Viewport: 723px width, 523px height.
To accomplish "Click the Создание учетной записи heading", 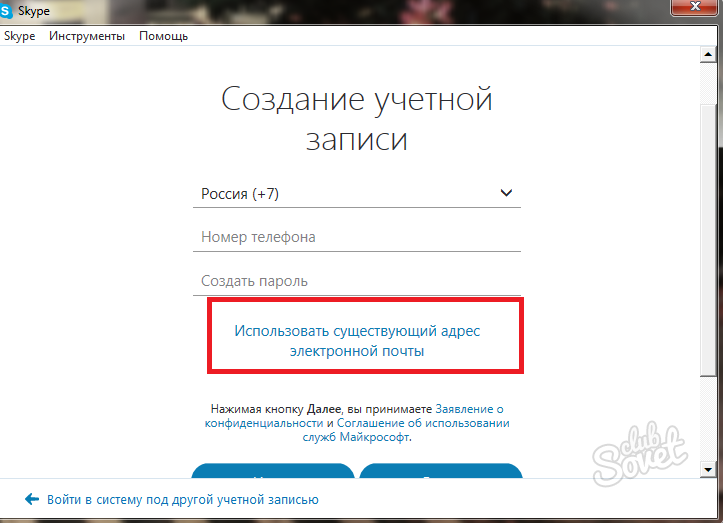I will coord(356,118).
